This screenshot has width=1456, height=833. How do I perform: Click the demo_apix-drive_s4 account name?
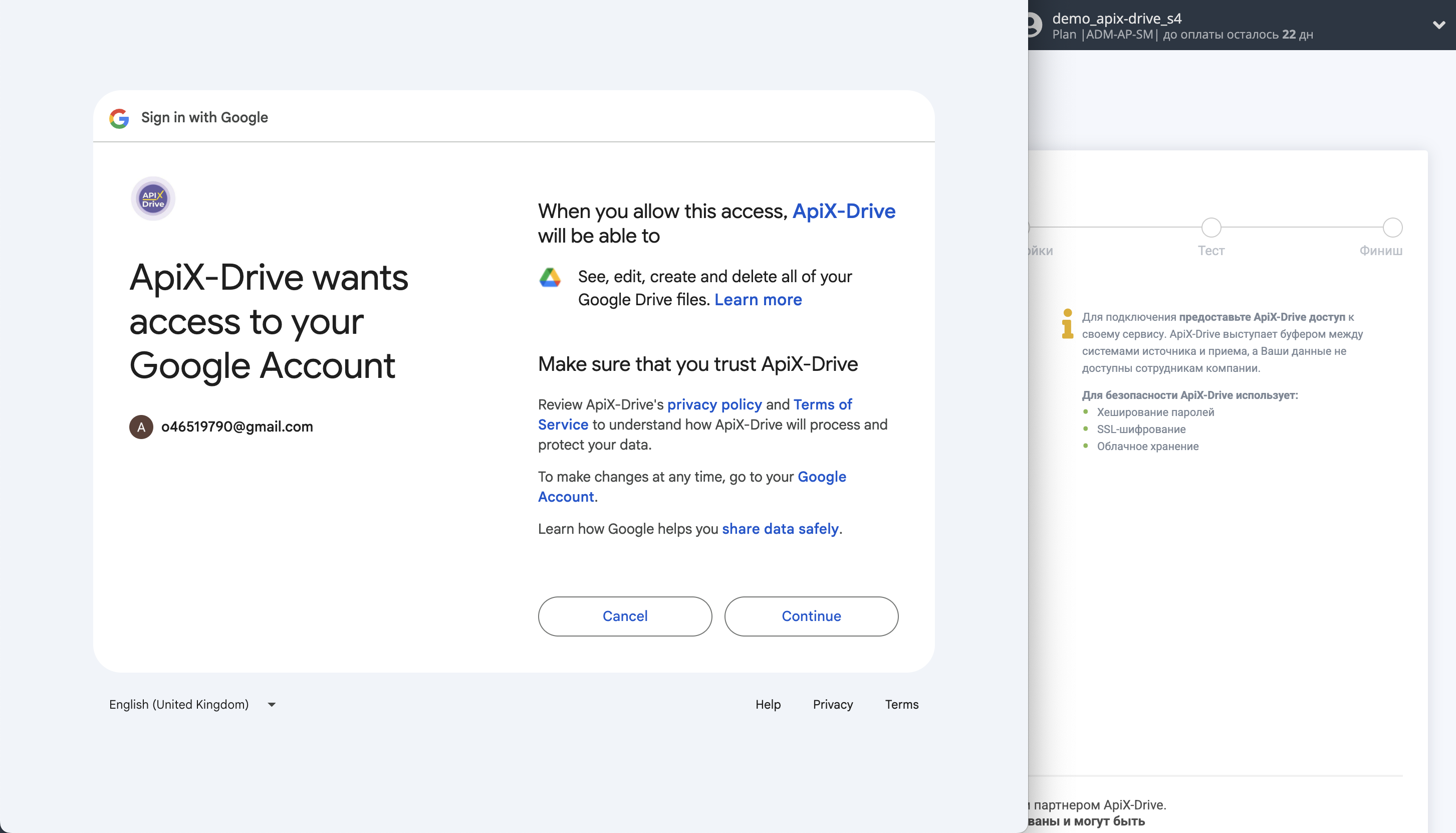click(1116, 19)
